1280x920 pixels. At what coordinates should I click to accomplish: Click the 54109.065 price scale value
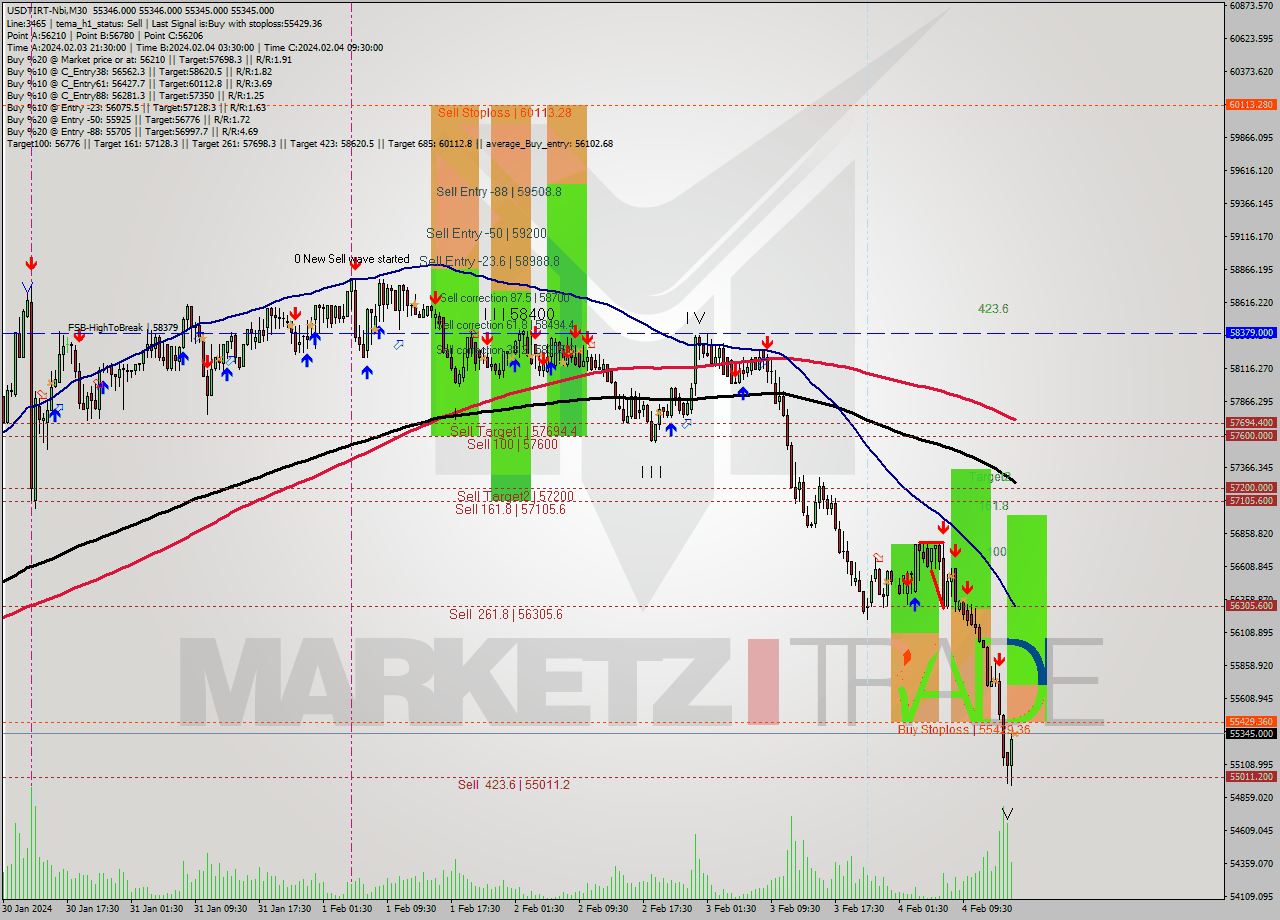[1251, 896]
